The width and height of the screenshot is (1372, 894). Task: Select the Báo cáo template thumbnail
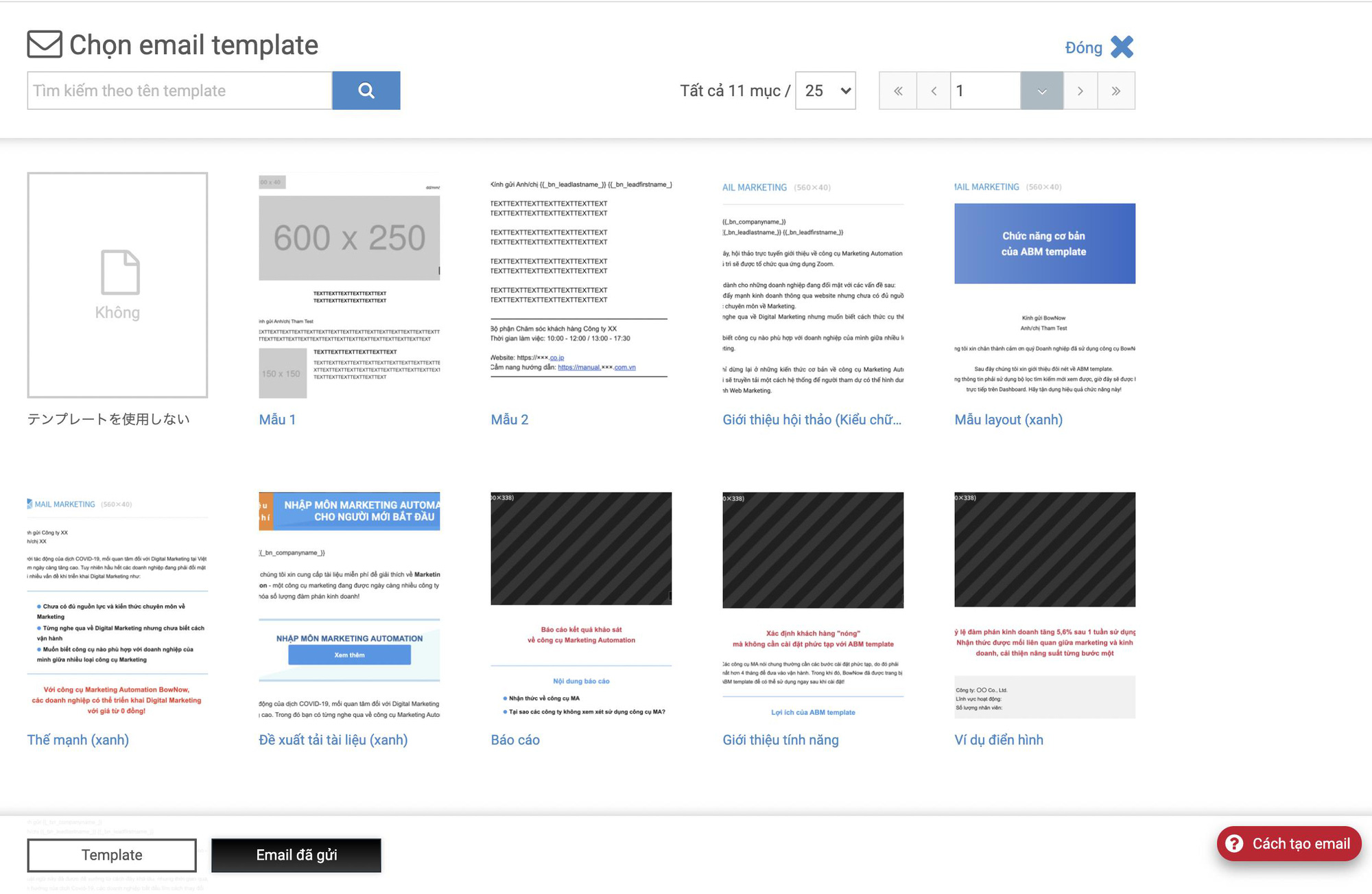tap(581, 605)
